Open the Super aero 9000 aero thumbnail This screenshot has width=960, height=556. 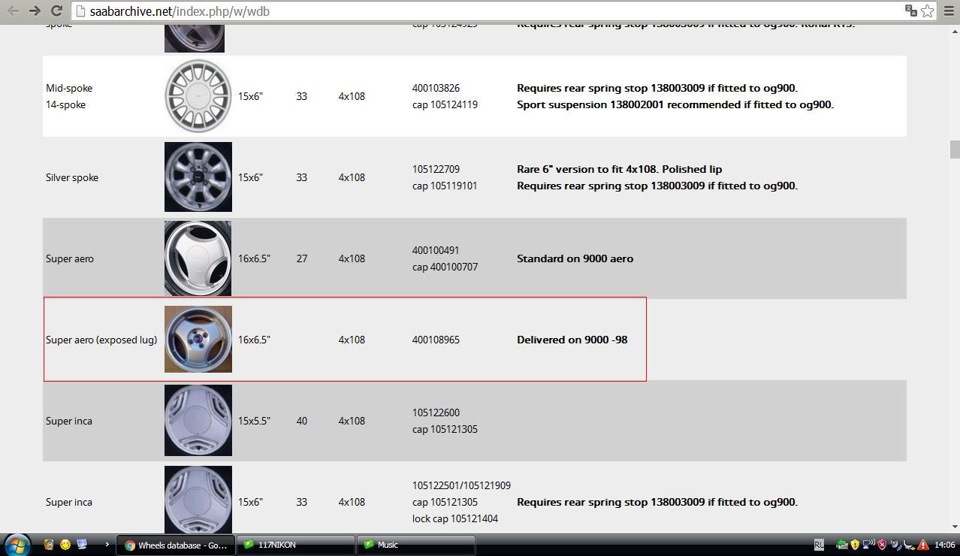coord(198,258)
